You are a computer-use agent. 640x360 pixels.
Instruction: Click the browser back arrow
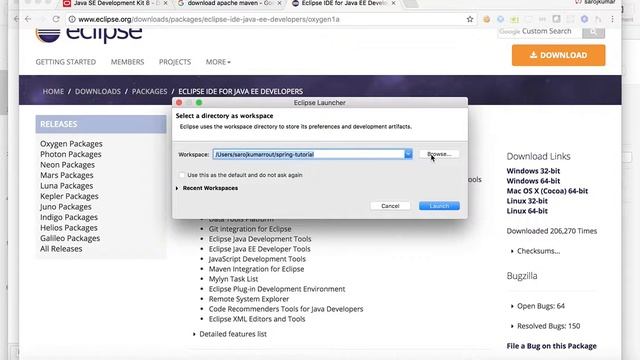tap(28, 19)
